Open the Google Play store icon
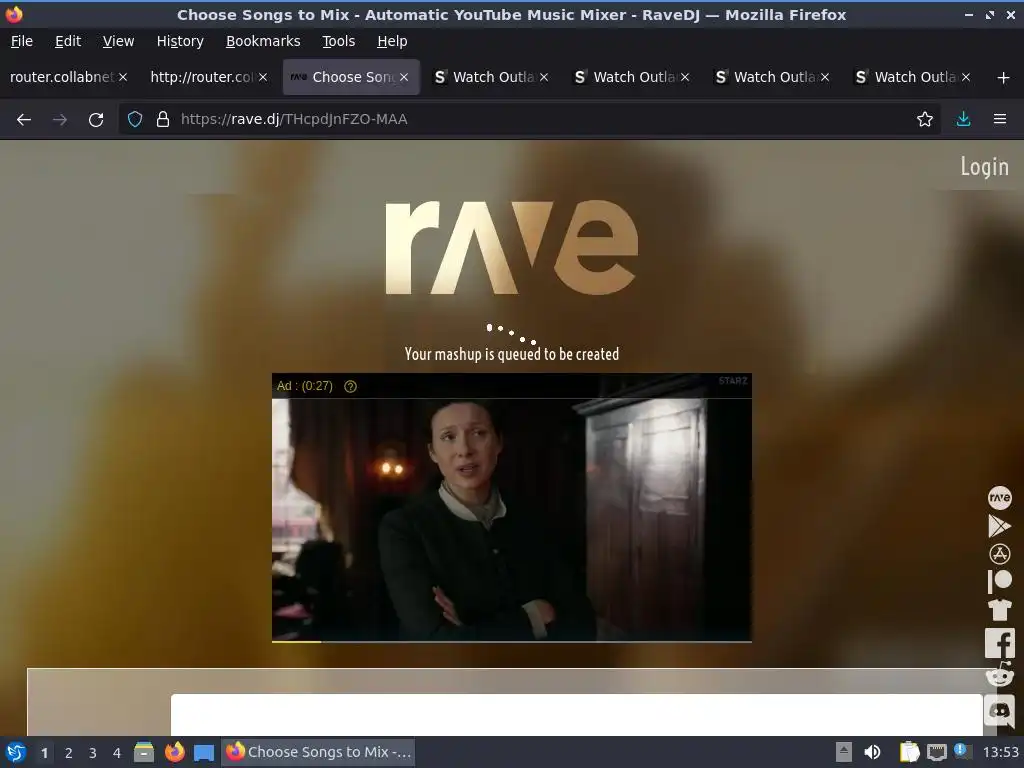 click(x=999, y=526)
